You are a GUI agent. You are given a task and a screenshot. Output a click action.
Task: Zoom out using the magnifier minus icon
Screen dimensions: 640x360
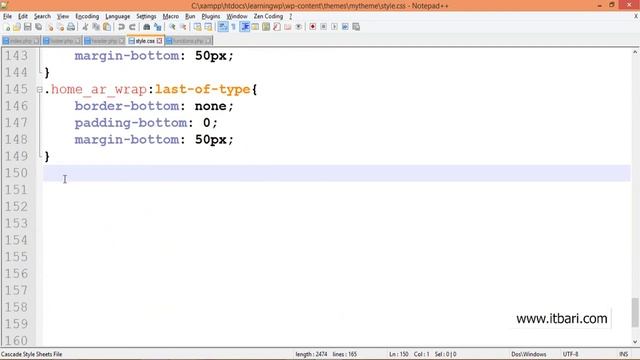183,27
